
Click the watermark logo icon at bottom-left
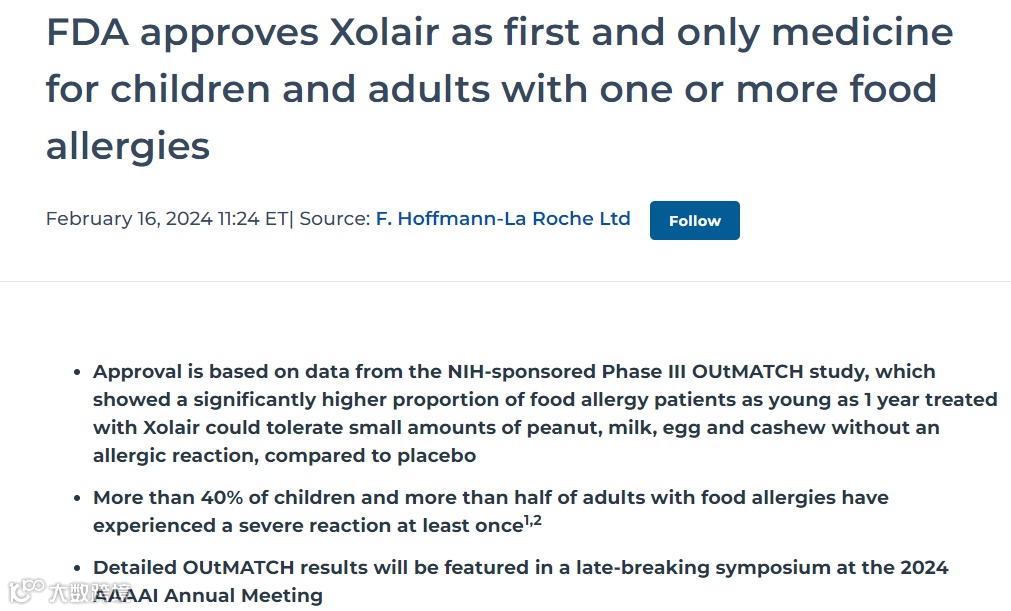point(25,592)
